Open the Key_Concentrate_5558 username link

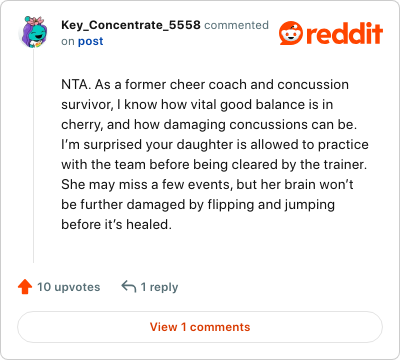click(131, 25)
